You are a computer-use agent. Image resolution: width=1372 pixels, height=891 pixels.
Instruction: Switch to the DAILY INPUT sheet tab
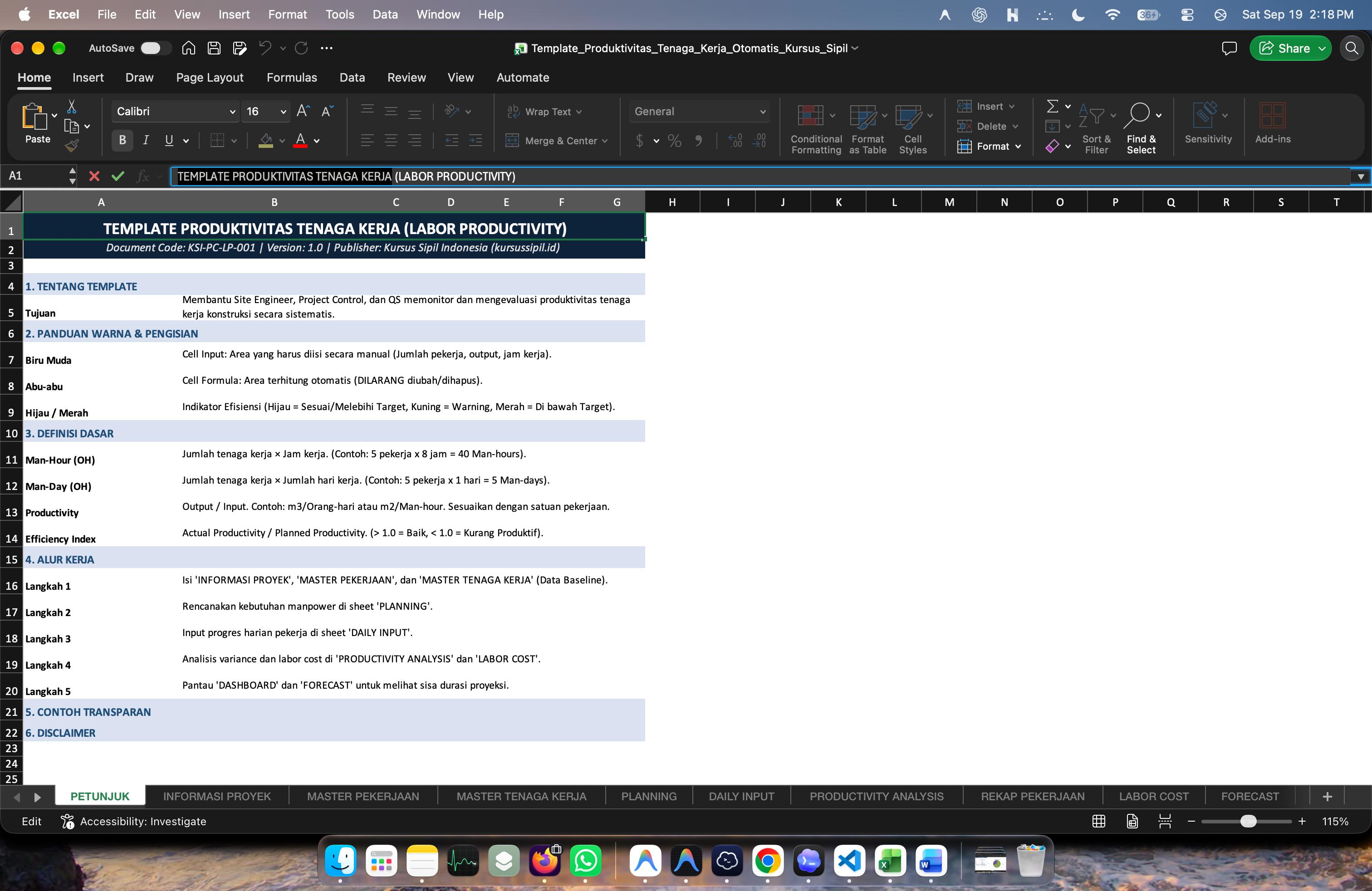[741, 796]
